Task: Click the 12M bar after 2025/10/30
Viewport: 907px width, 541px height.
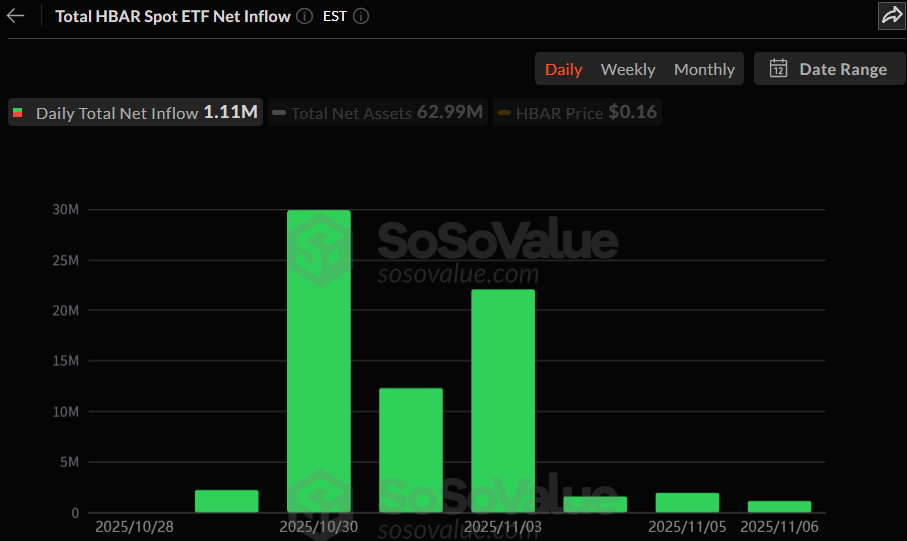Action: coord(411,450)
